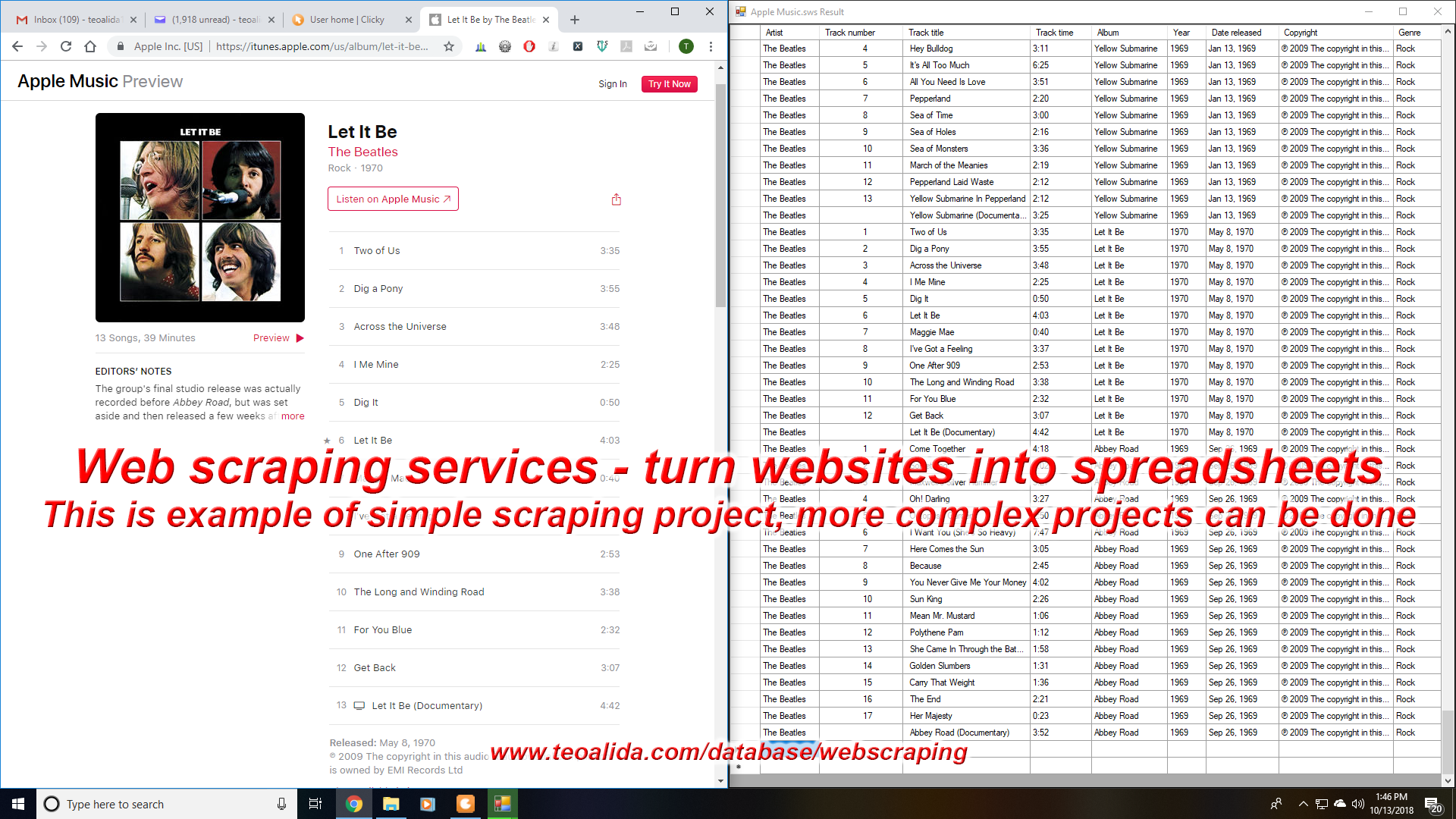Click The Beatles artist link
This screenshot has height=819, width=1456.
(x=362, y=152)
